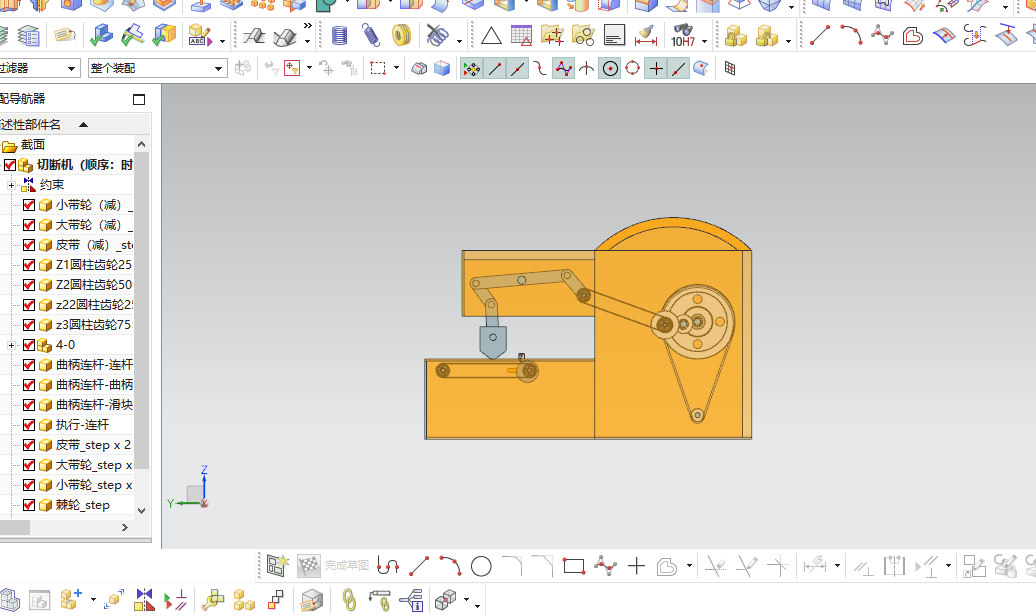Select the 截面 folder tree item

(x=33, y=145)
